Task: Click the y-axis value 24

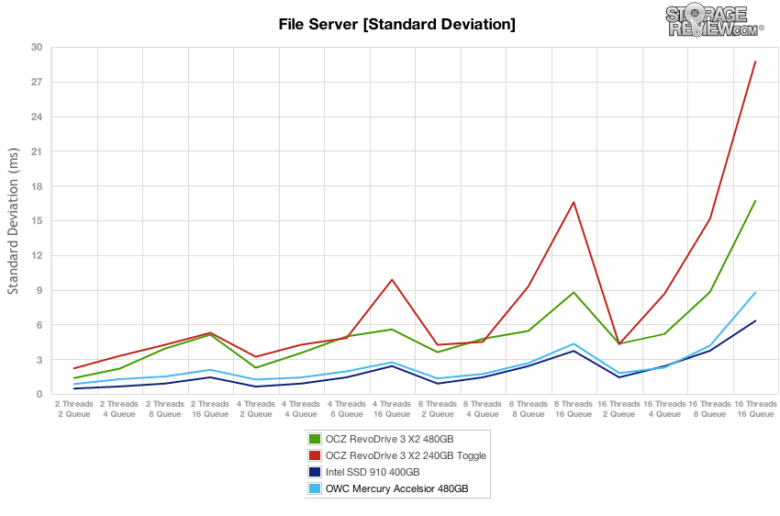Action: (37, 117)
